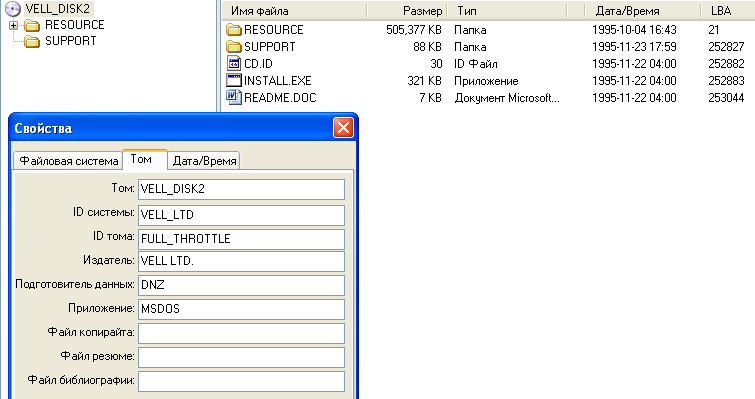The height and width of the screenshot is (399, 755).
Task: Click the ID Файл type cell
Action: pos(476,64)
